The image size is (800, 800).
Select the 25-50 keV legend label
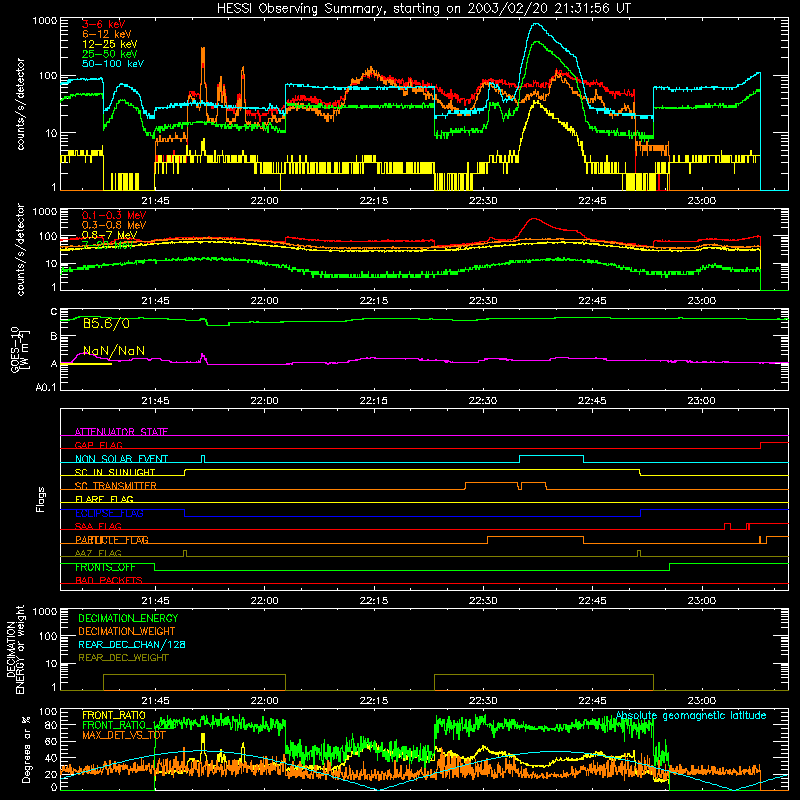110,54
